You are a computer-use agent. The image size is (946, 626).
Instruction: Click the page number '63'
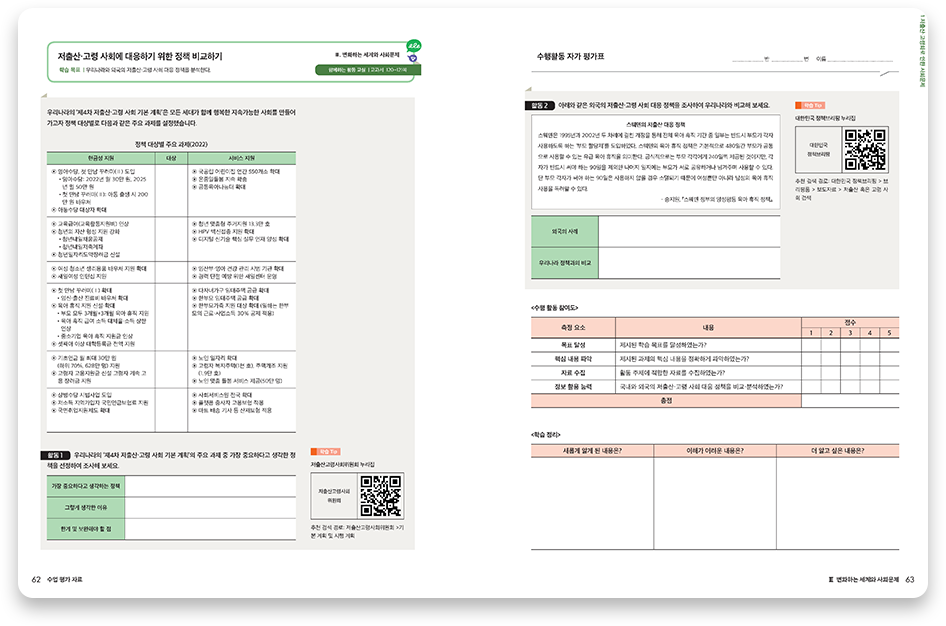click(910, 580)
